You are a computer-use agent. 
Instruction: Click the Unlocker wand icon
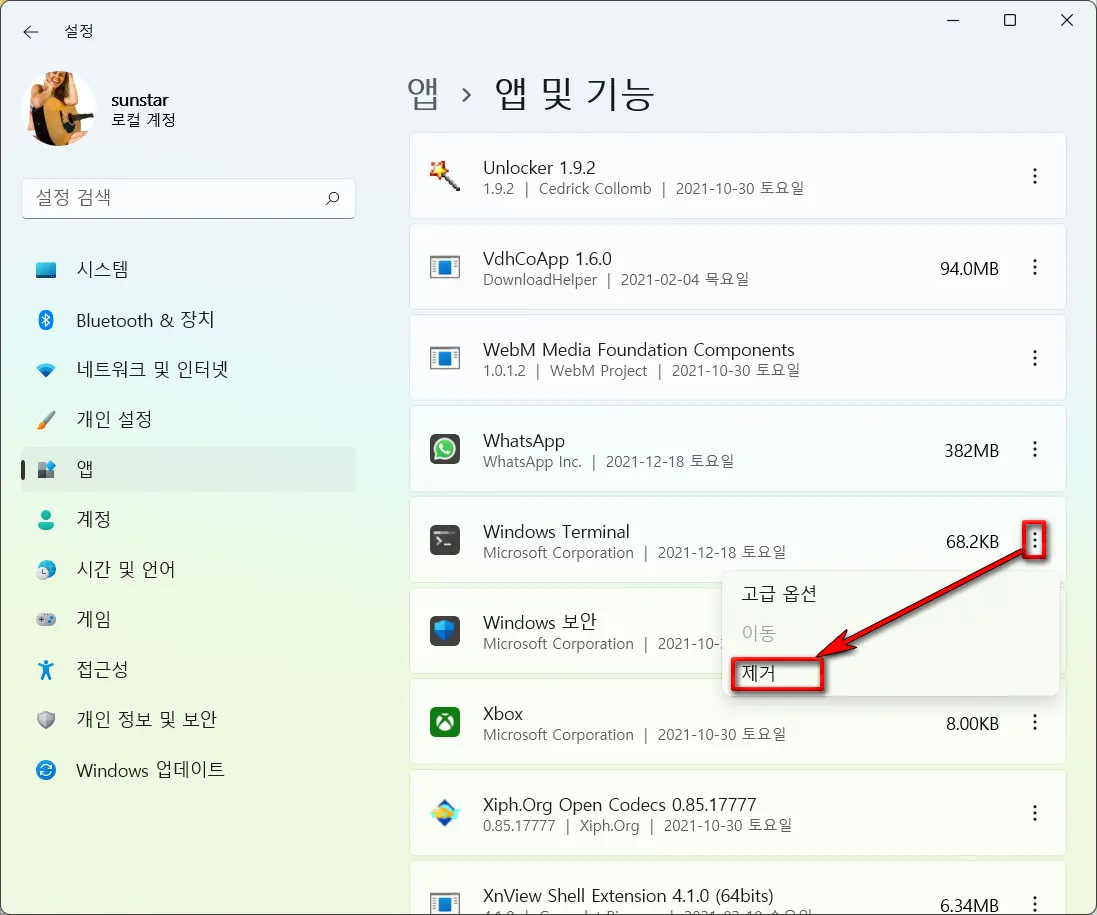445,176
